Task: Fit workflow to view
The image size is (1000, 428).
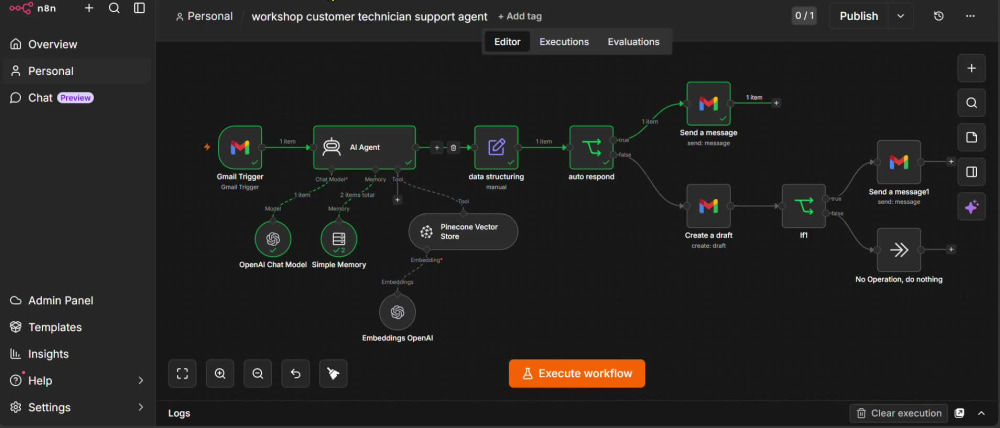Action: tap(182, 374)
